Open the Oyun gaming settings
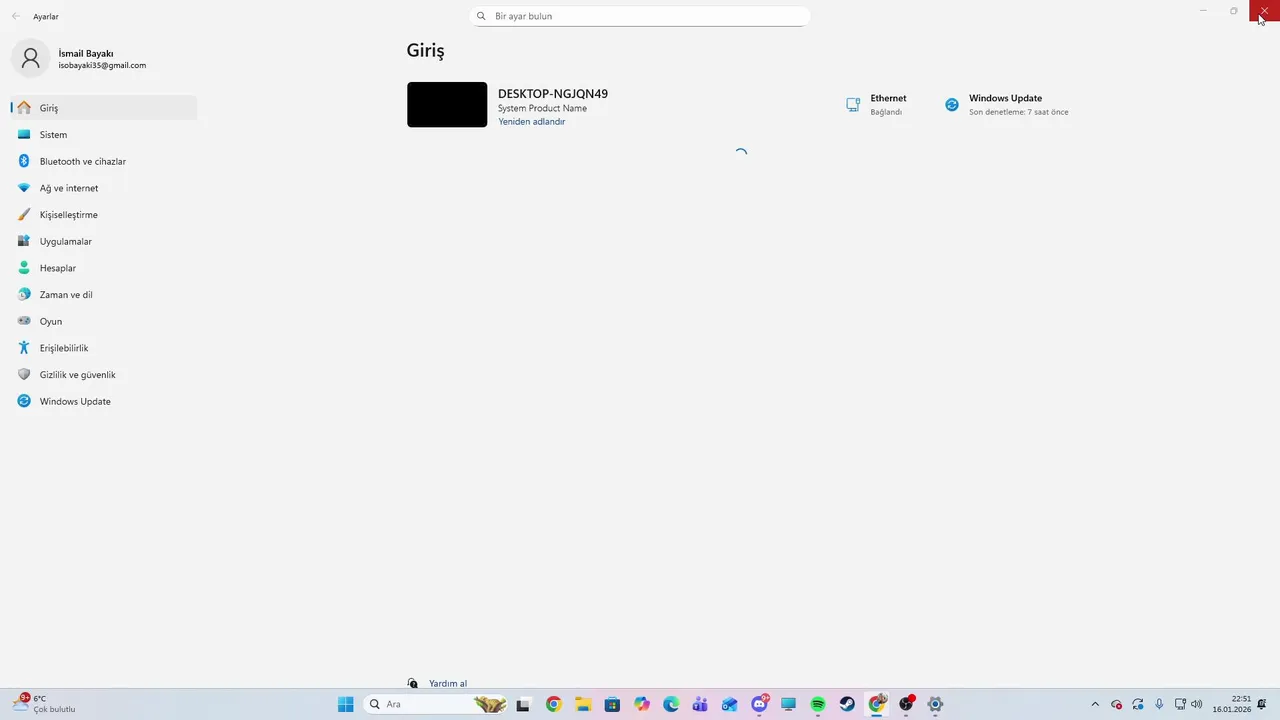 (104, 321)
